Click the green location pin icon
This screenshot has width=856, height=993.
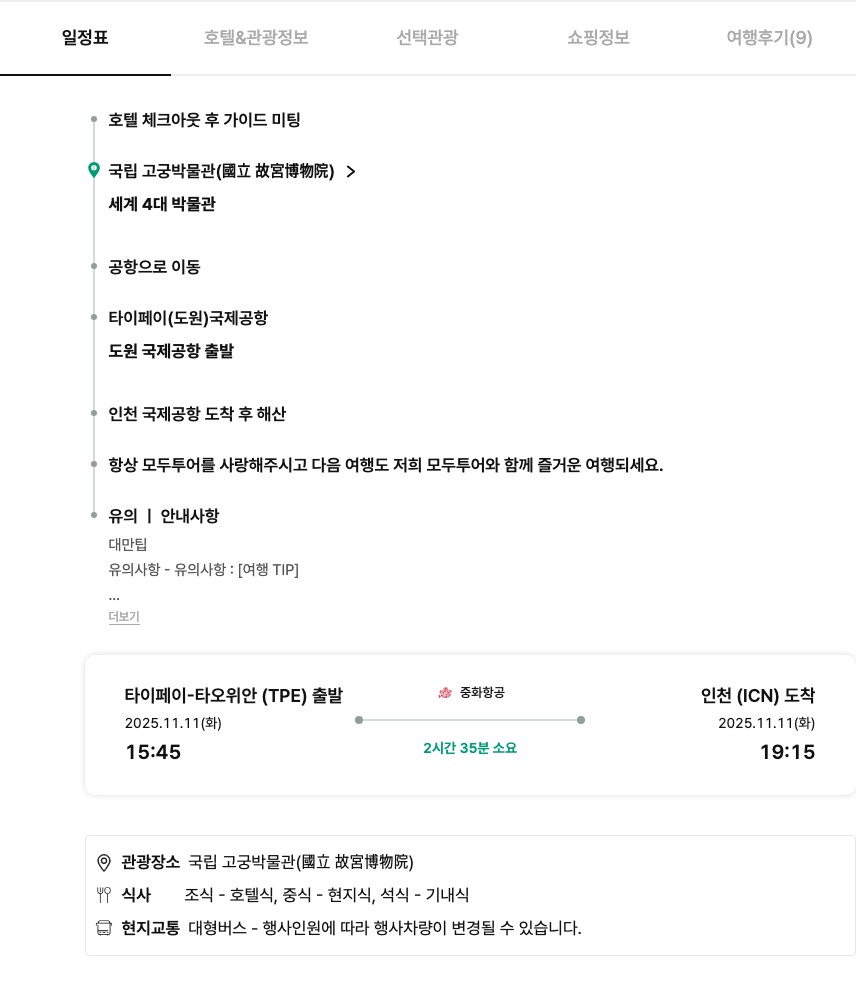point(94,170)
